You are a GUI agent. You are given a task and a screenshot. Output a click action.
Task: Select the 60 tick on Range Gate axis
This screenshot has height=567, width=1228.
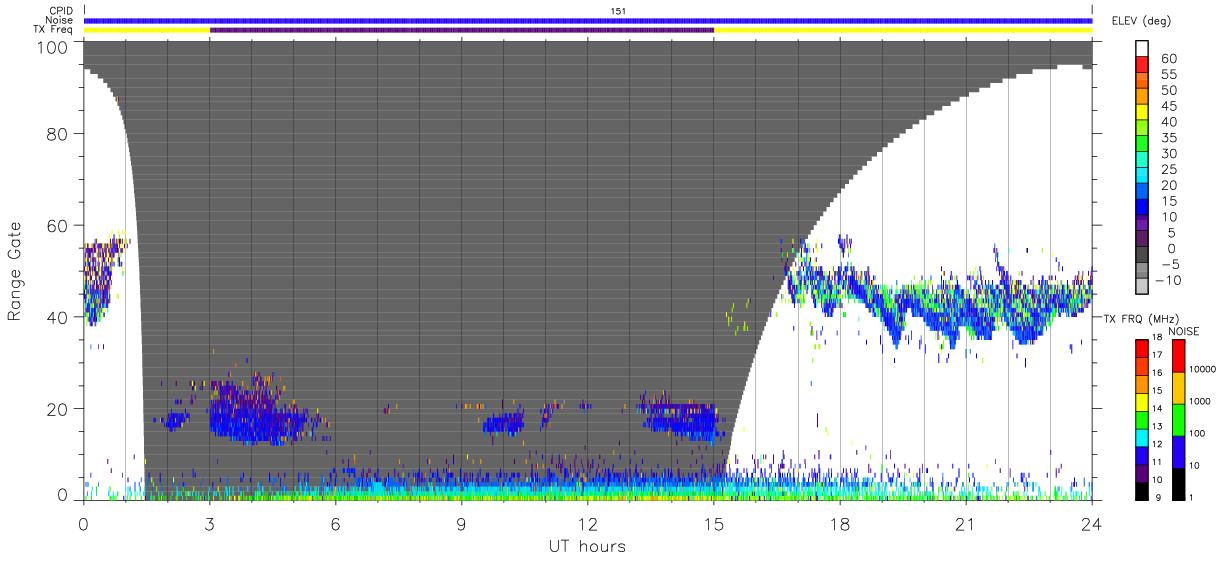point(56,225)
